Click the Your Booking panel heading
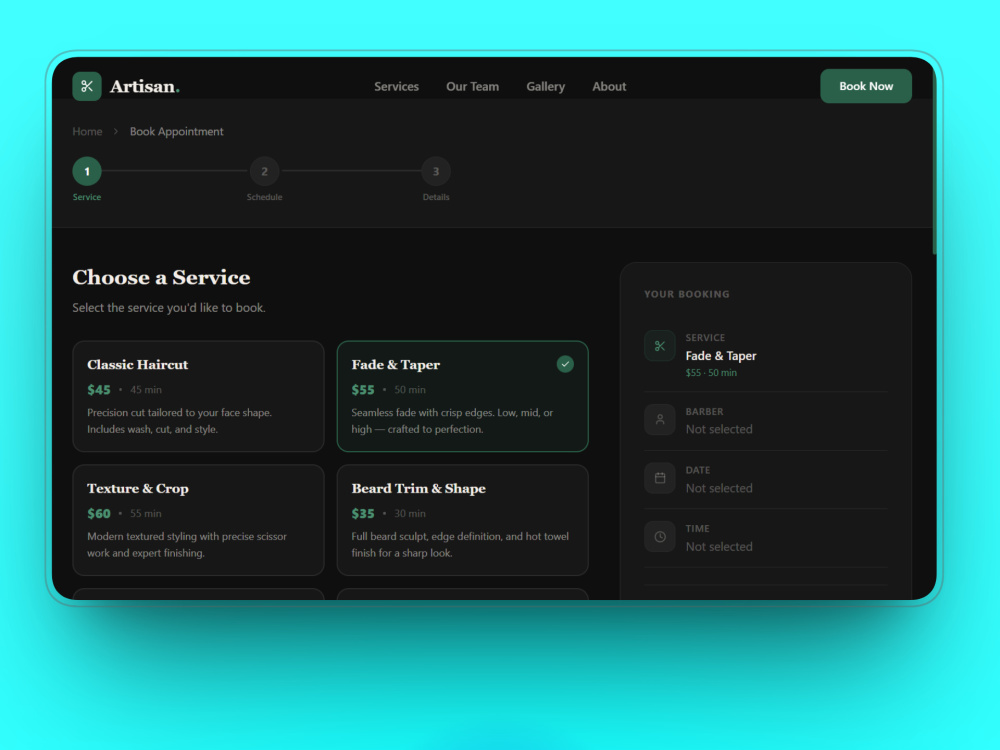The image size is (1000, 750). 687,294
